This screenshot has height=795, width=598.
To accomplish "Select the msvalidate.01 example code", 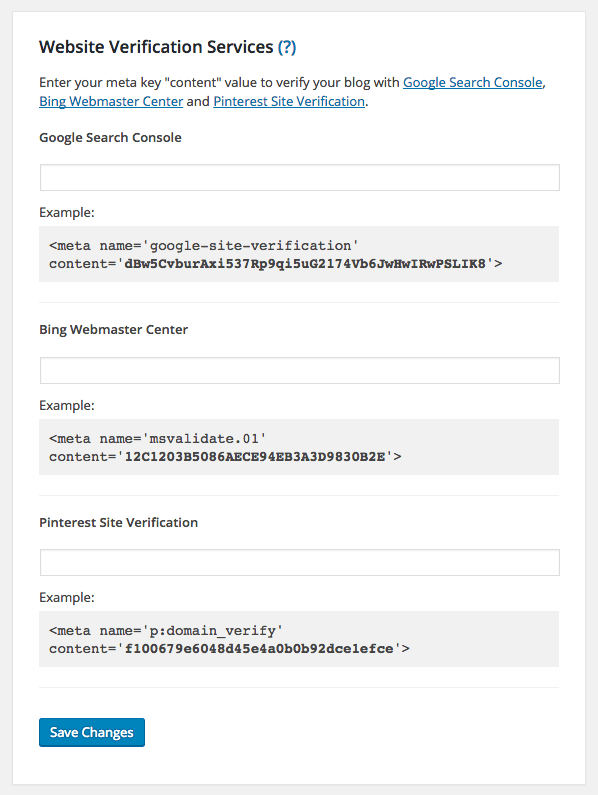I will 299,447.
